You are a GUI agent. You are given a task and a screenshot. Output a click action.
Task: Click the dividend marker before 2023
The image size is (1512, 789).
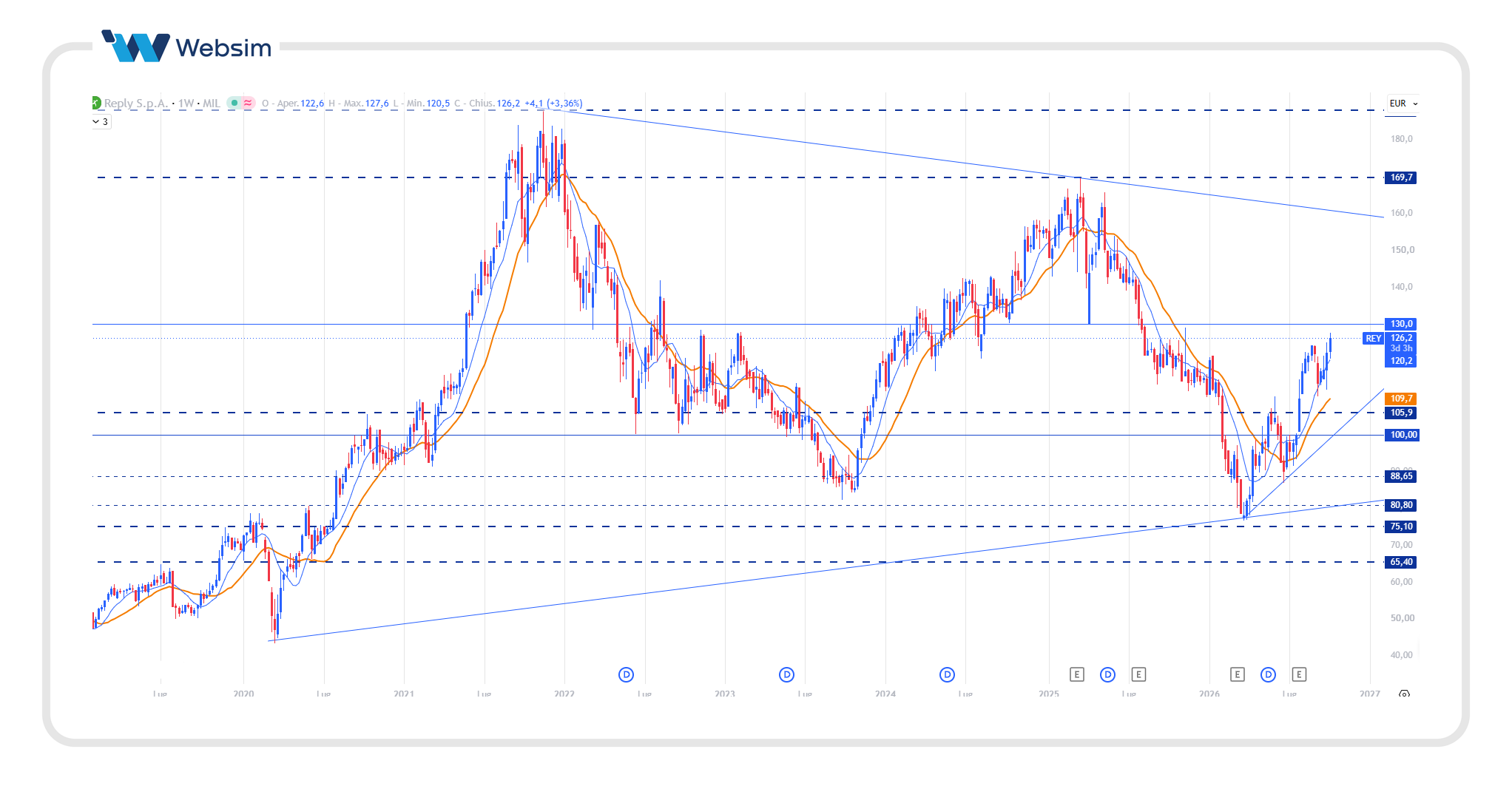(626, 674)
